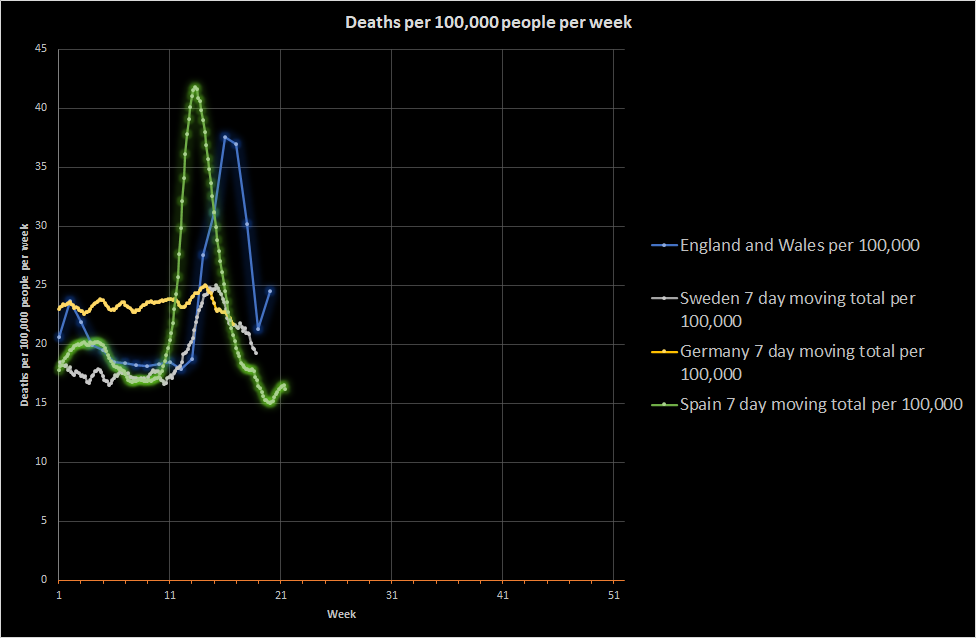
Task: Click the first England and Wales data point at week 1
Action: pyautogui.click(x=59, y=337)
